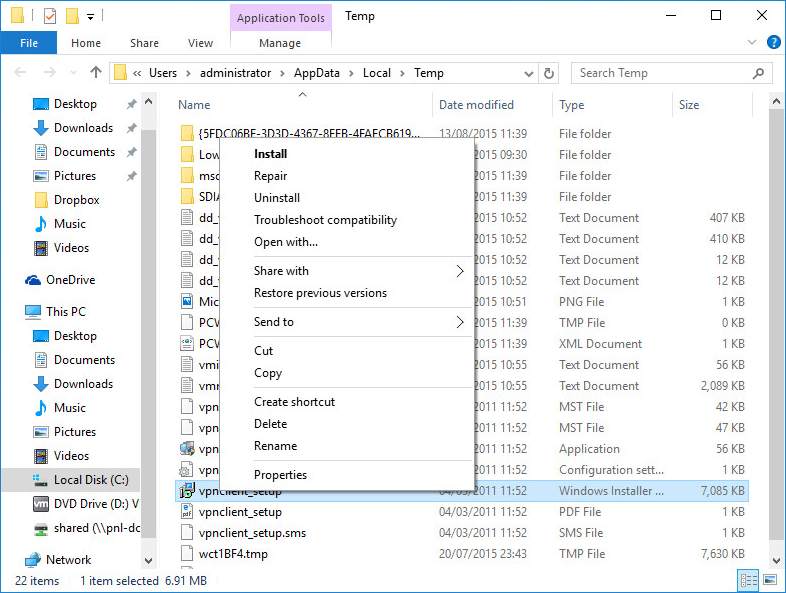Expand the ribbon with the chevron
Screen dimensions: 786x593
(751, 42)
